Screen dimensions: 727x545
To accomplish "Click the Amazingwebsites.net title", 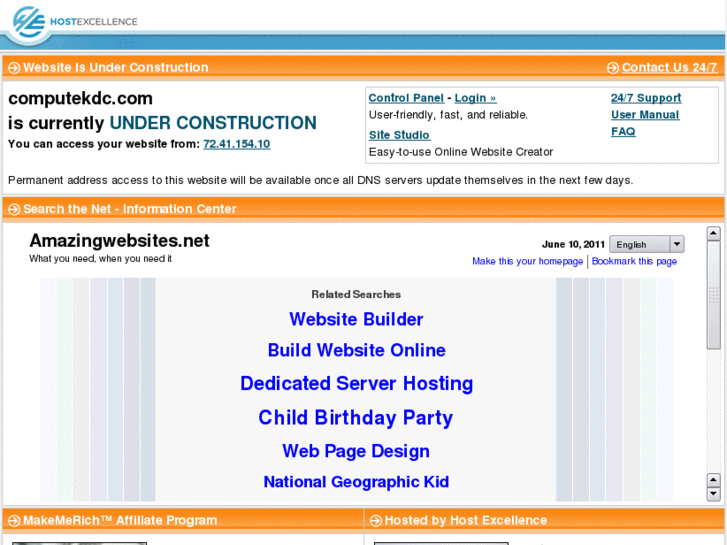I will [x=120, y=241].
